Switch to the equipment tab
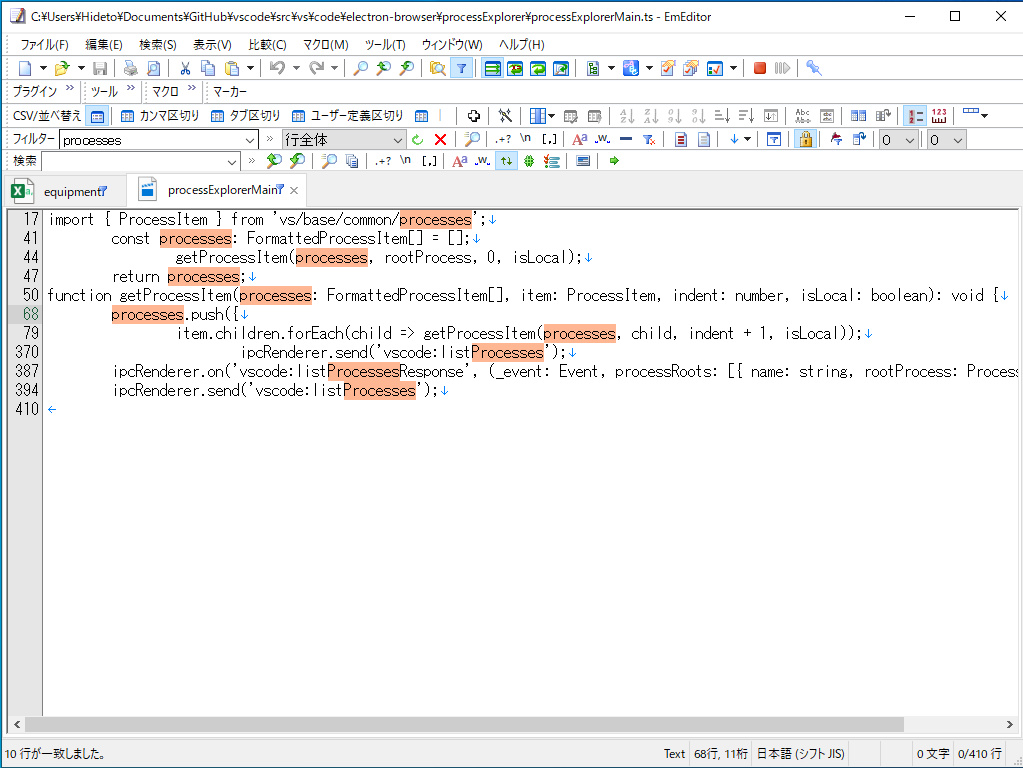The width and height of the screenshot is (1023, 768). click(x=66, y=191)
